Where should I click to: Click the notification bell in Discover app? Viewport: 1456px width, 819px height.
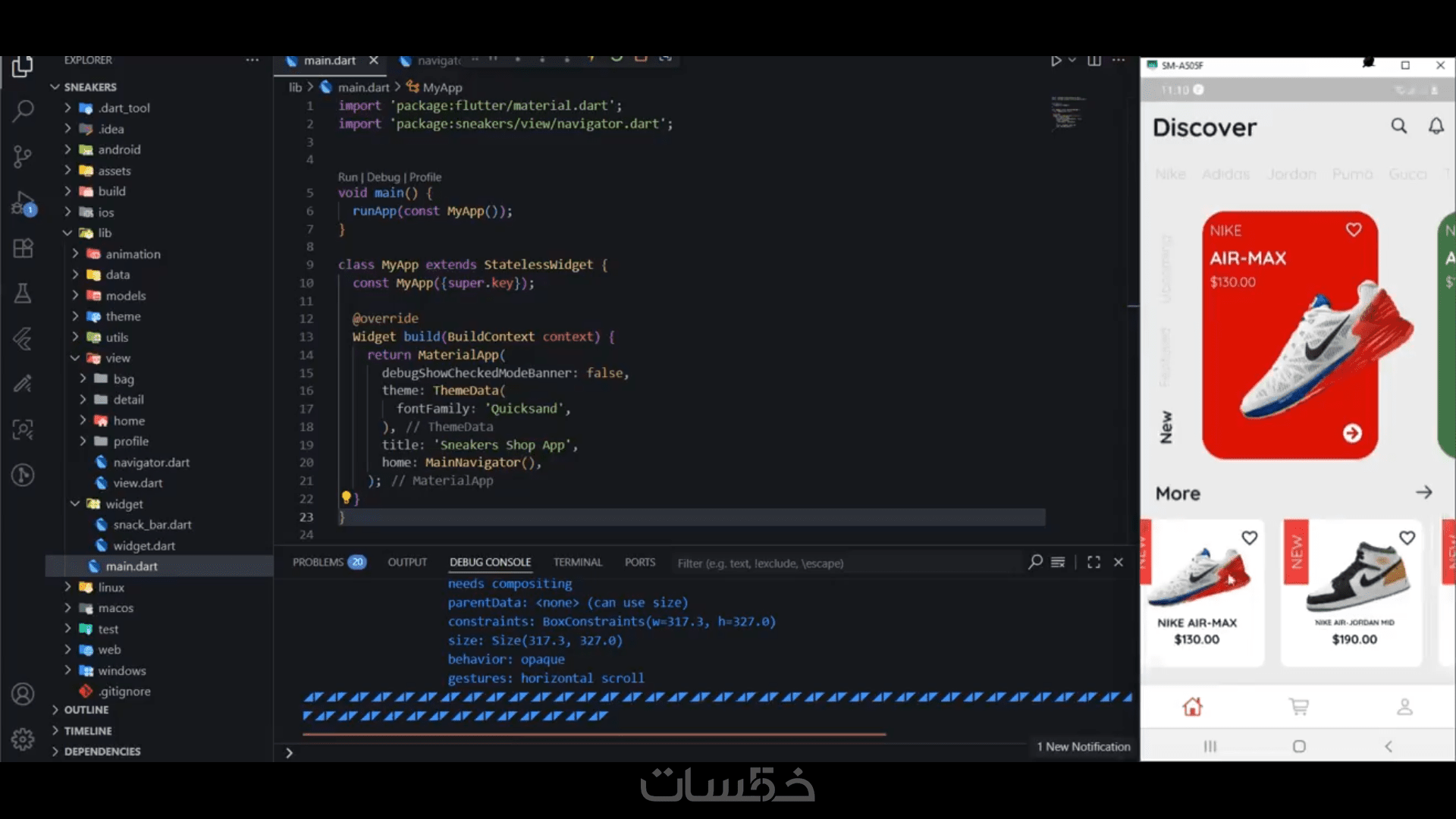(1436, 126)
